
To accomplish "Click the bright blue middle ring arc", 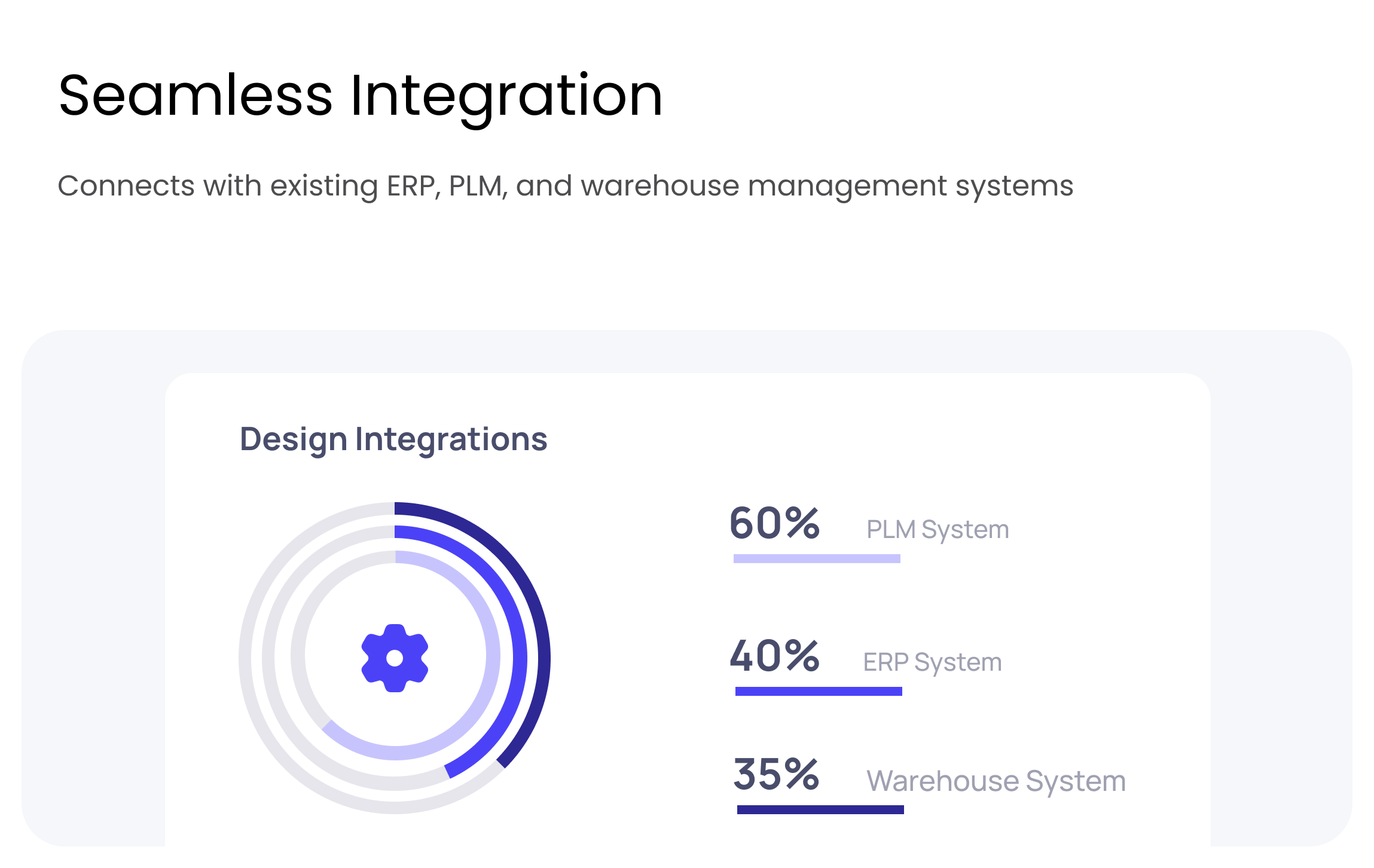I will pos(520,658).
